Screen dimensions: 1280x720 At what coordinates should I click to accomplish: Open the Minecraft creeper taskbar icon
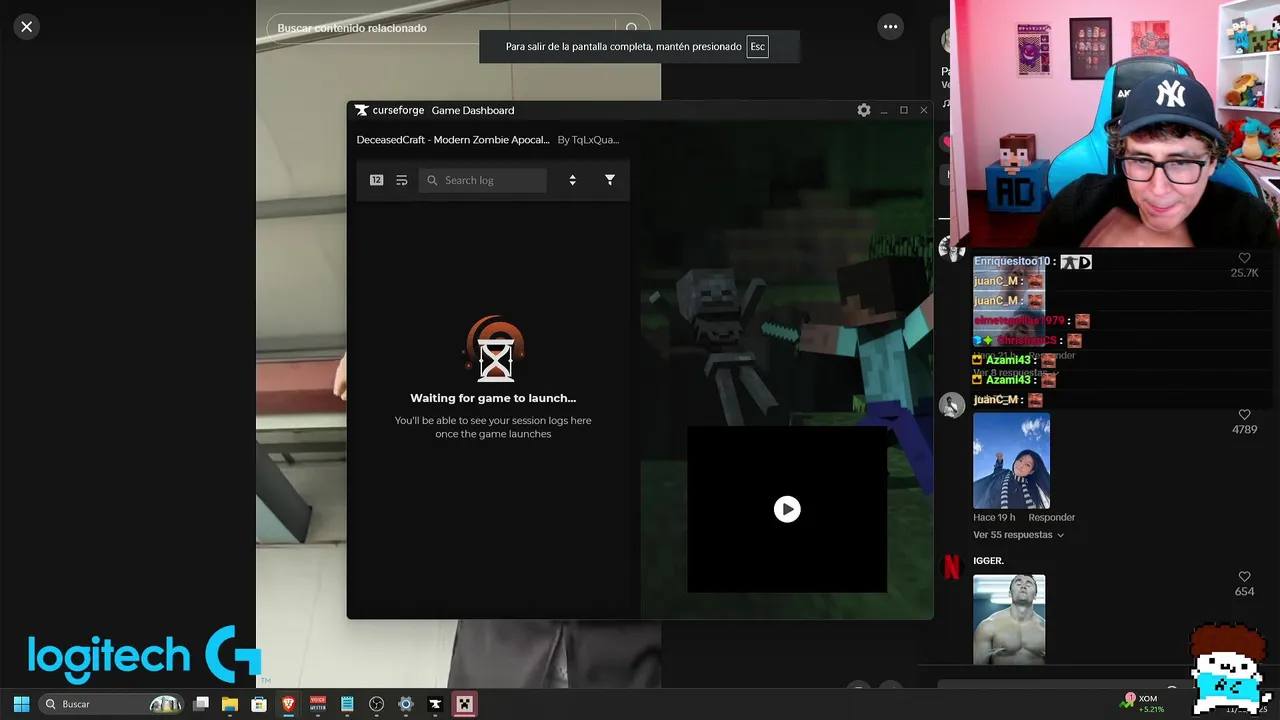point(464,704)
